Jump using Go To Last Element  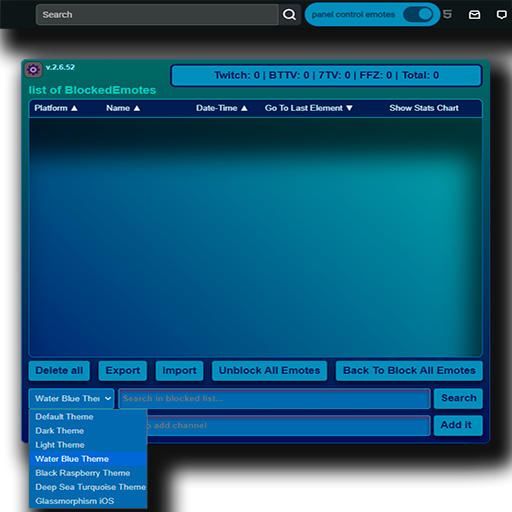click(309, 108)
